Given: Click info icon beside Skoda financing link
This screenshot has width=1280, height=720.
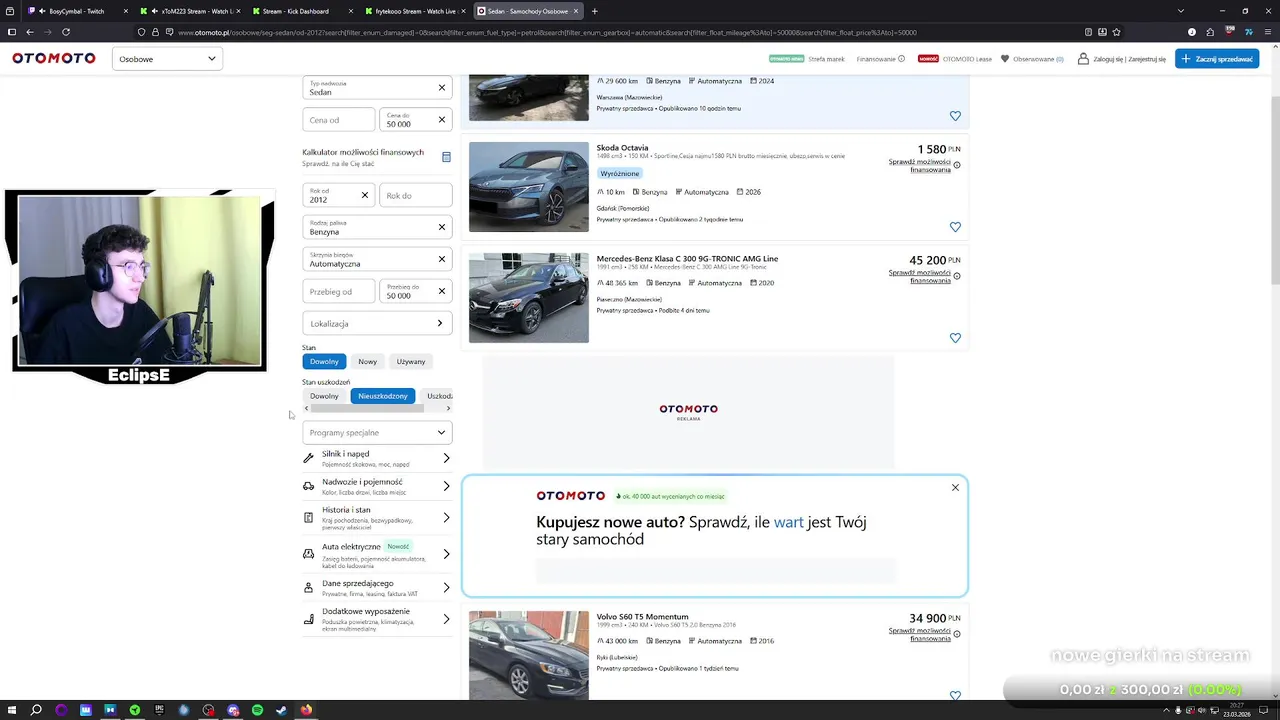Looking at the screenshot, I should [957, 165].
